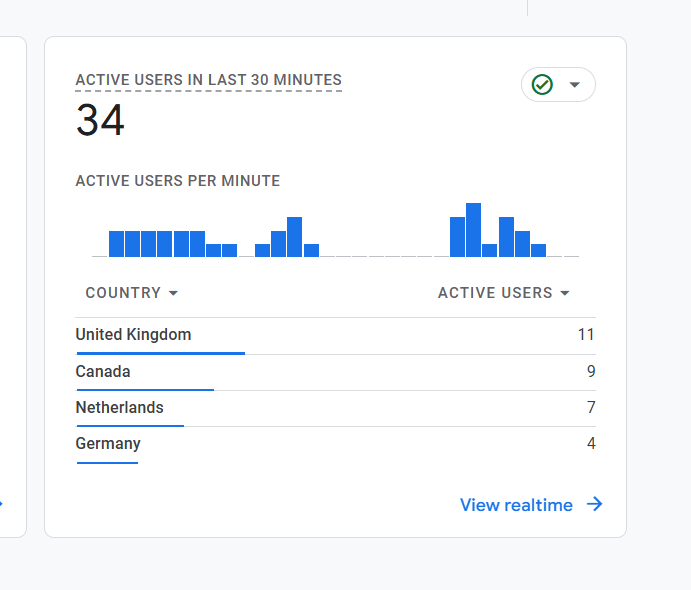Click the arrow icon beside View realtime
Viewport: 691px width, 590px height.
[x=595, y=504]
